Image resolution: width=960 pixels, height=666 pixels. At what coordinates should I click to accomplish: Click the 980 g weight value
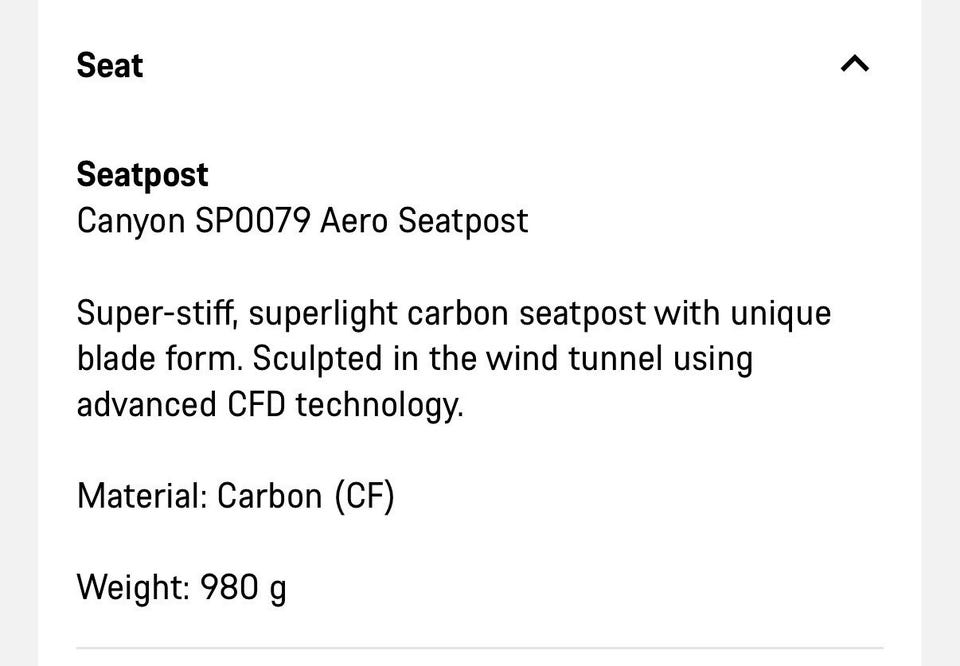point(243,588)
